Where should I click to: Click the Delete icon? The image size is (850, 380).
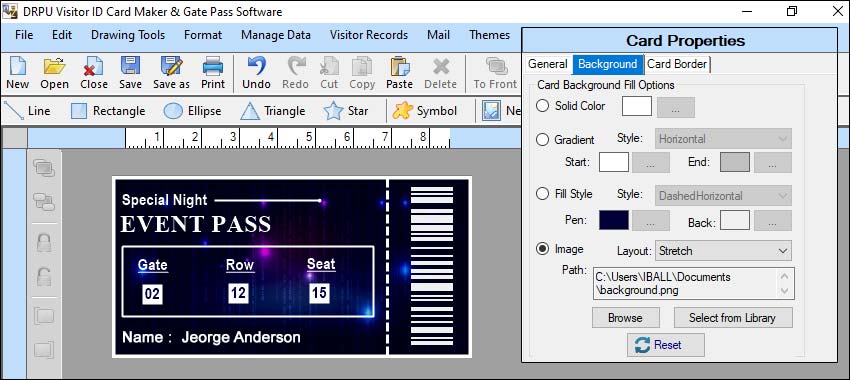click(440, 73)
